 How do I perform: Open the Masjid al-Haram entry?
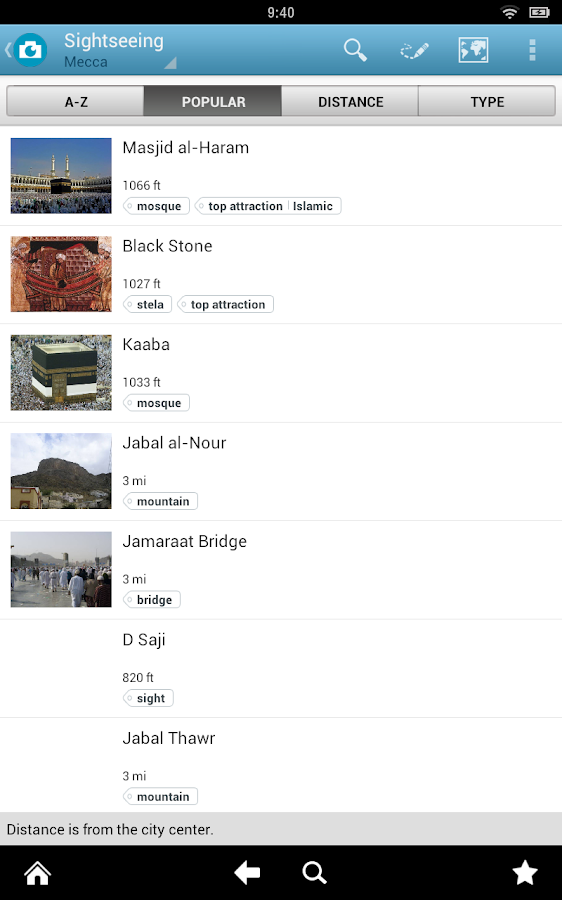[281, 176]
